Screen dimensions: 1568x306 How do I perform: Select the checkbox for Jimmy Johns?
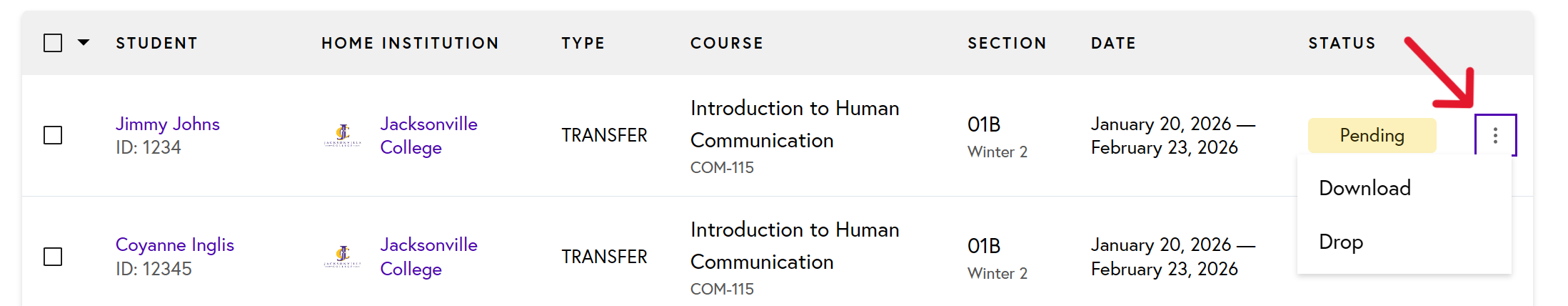[x=53, y=135]
